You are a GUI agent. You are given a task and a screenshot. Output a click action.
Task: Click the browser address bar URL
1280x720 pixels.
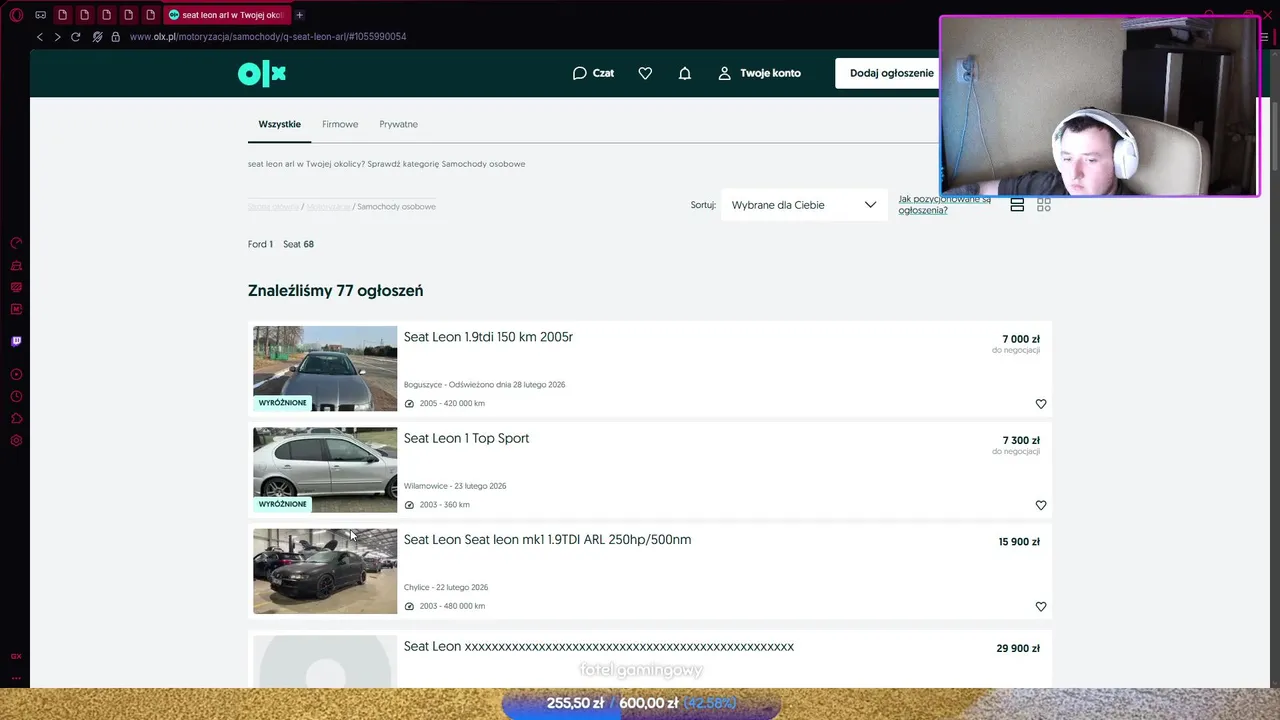click(268, 37)
